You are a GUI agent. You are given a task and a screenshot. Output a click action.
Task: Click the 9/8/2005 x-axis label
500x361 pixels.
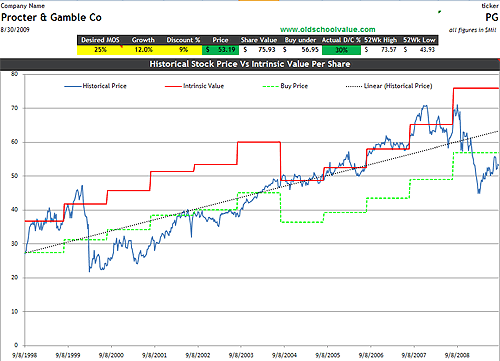[328, 355]
